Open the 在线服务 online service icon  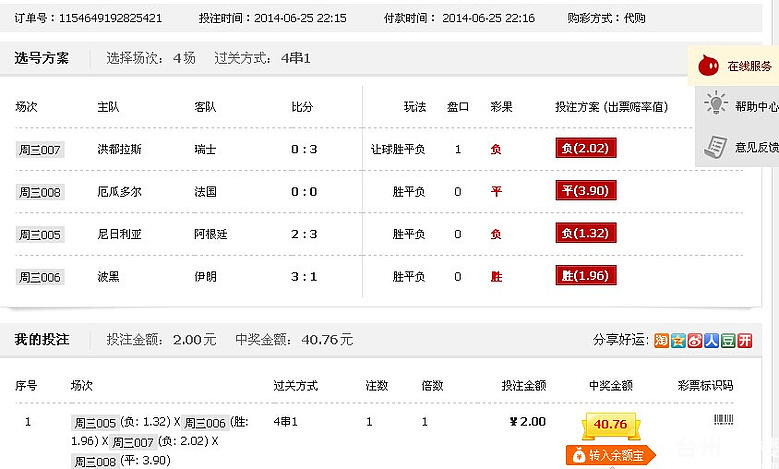709,66
